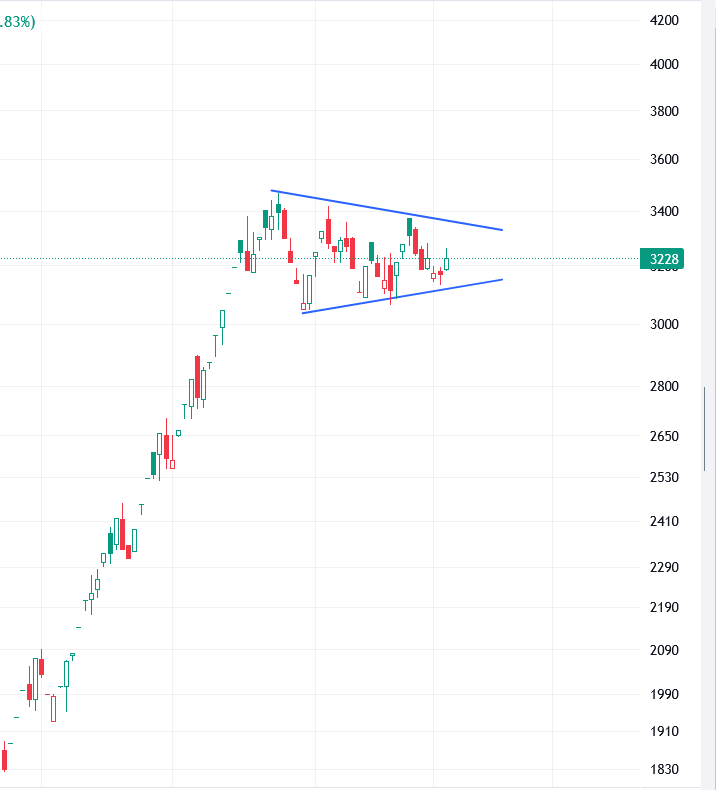This screenshot has height=790, width=716.
Task: Click the 3000 price axis label
Action: 664,324
